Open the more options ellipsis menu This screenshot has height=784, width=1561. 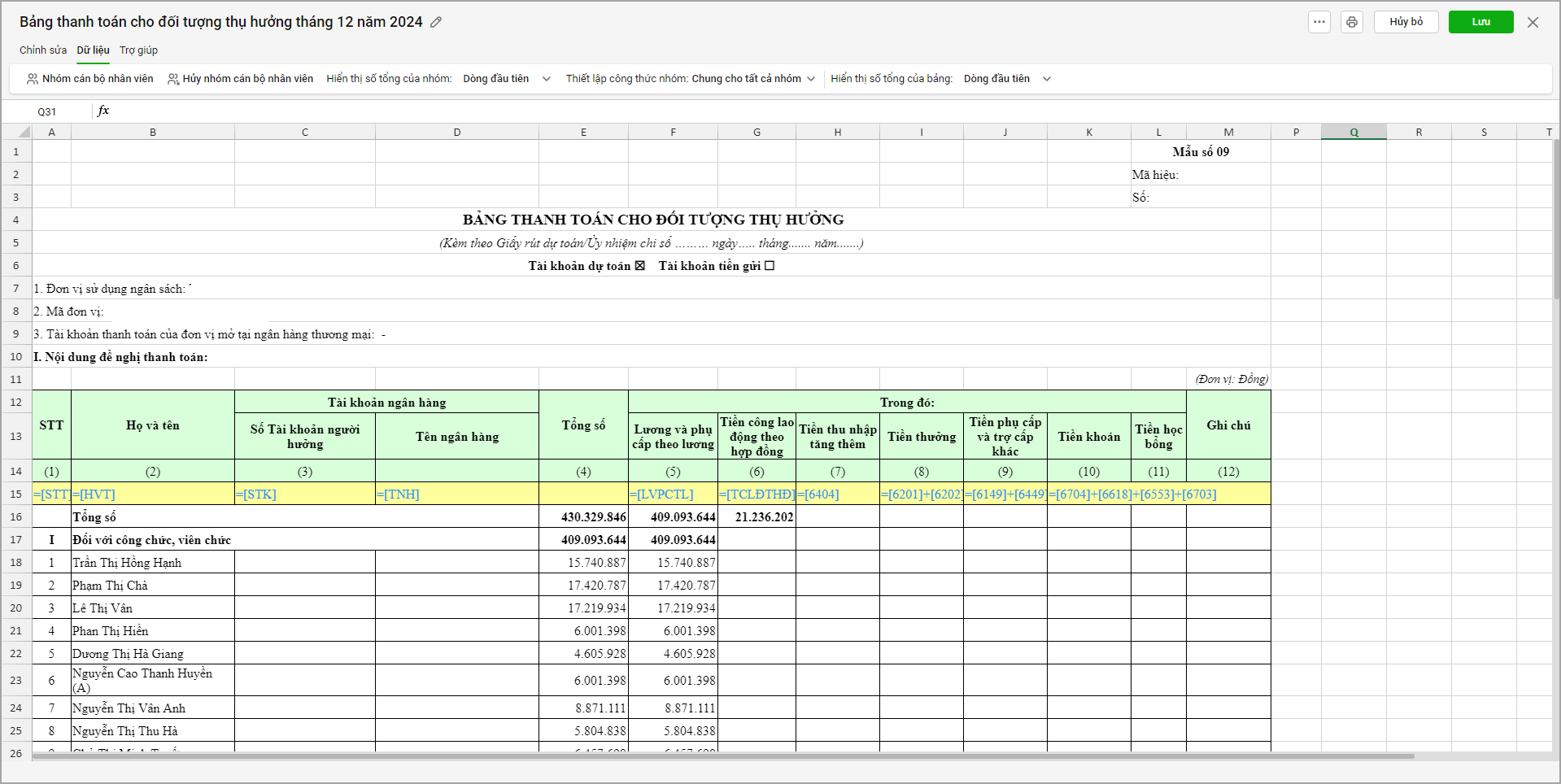click(x=1319, y=22)
